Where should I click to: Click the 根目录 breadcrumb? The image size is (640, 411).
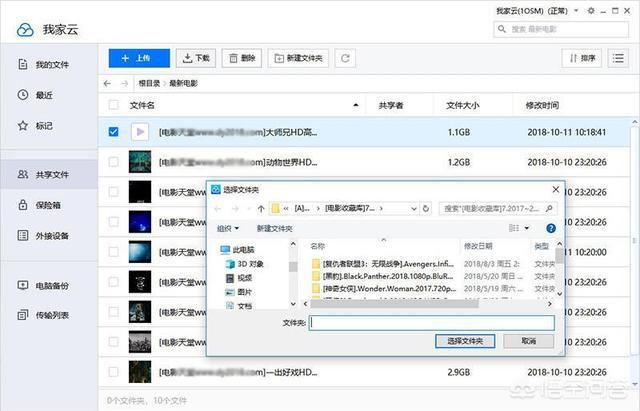pos(149,83)
